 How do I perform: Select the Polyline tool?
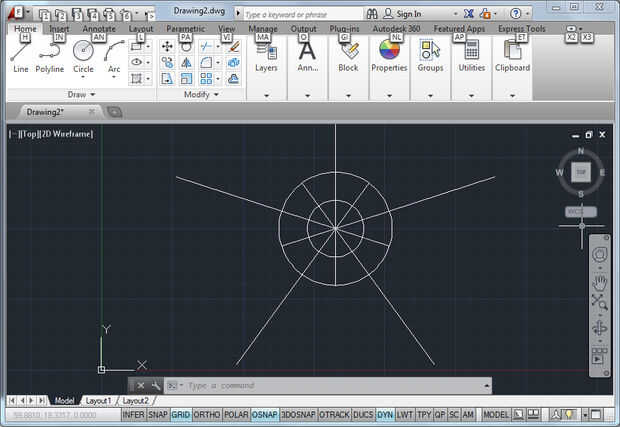(50, 55)
